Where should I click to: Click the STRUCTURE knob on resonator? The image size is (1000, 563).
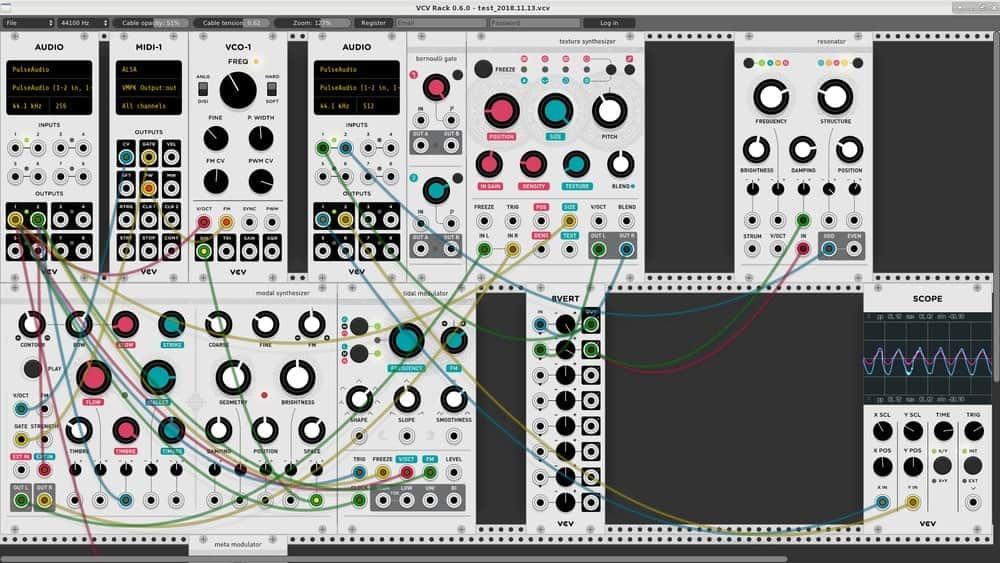835,97
